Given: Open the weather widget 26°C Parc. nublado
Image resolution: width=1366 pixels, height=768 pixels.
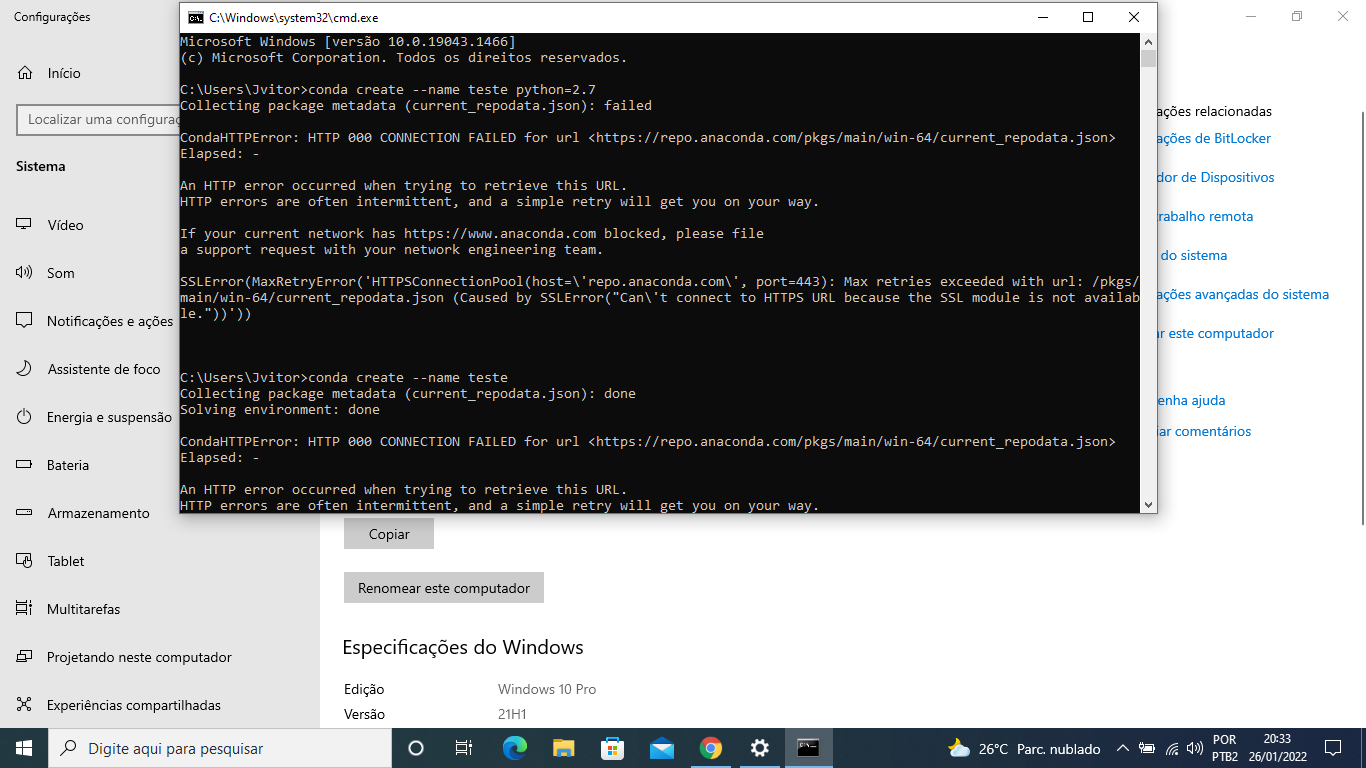Looking at the screenshot, I should 1024,748.
